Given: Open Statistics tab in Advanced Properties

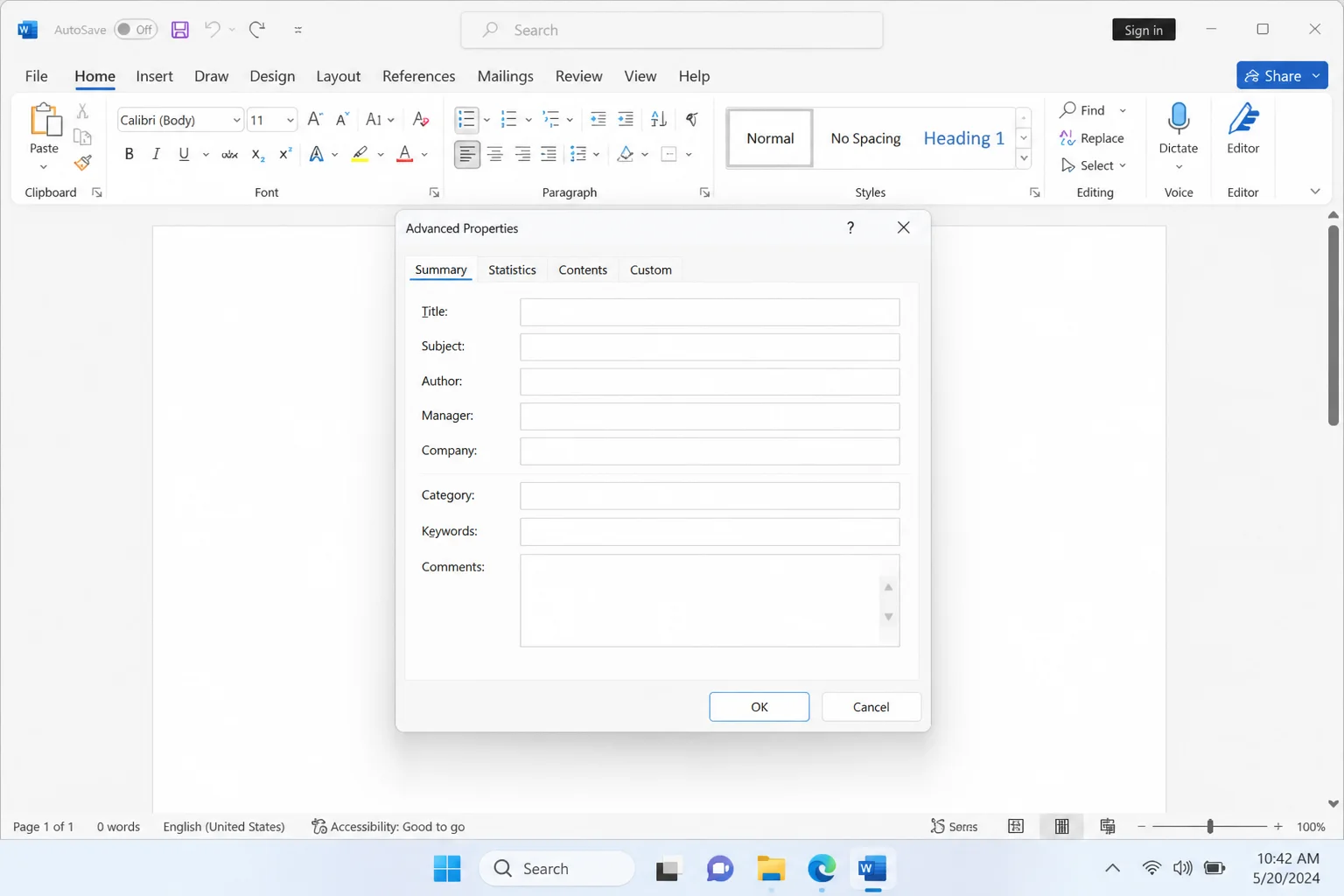Looking at the screenshot, I should point(512,269).
